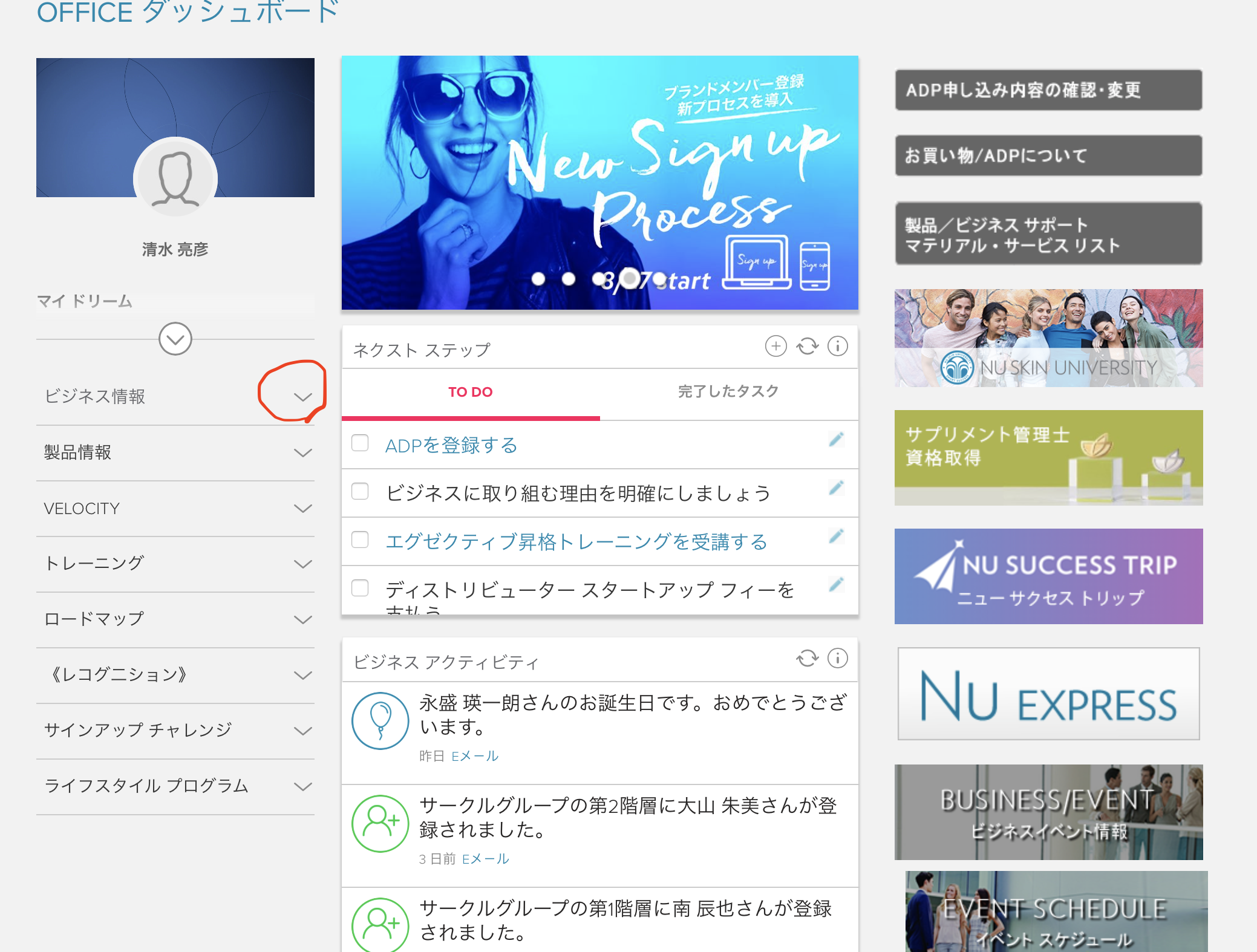
Task: Click the new member icon for 南 辰也
Action: pos(380,925)
